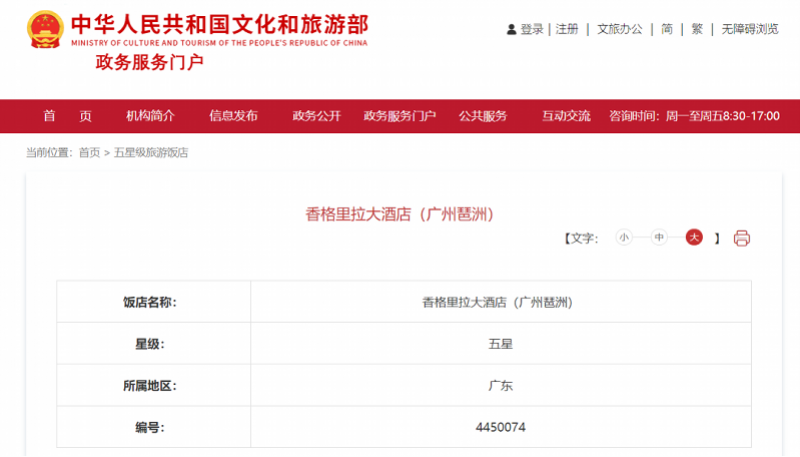This screenshot has width=800, height=457.
Task: Click 星级 label cell
Action: (x=154, y=344)
